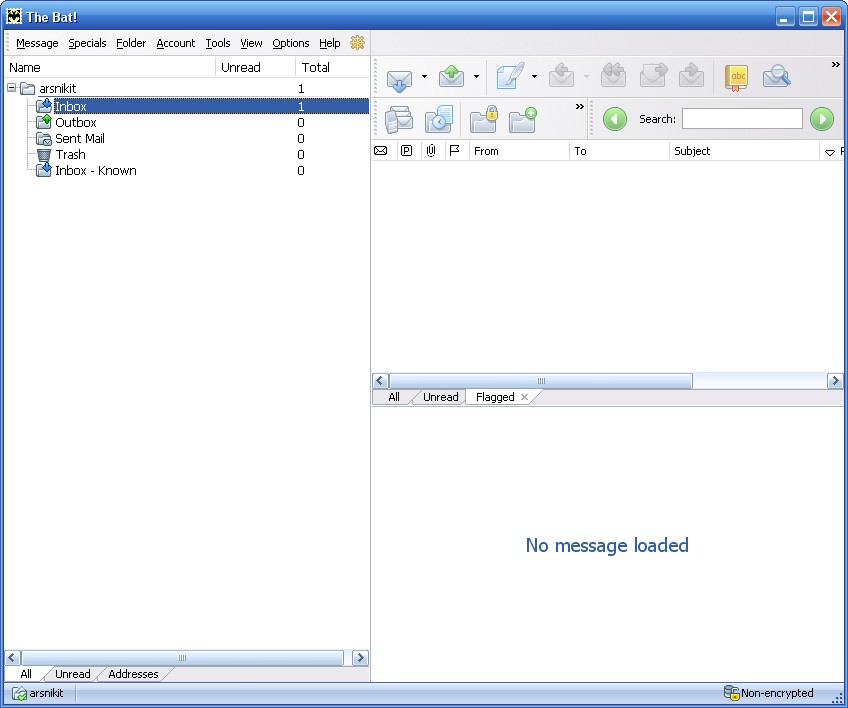Close the Flagged tab
Screen dimensions: 848x708
(524, 397)
